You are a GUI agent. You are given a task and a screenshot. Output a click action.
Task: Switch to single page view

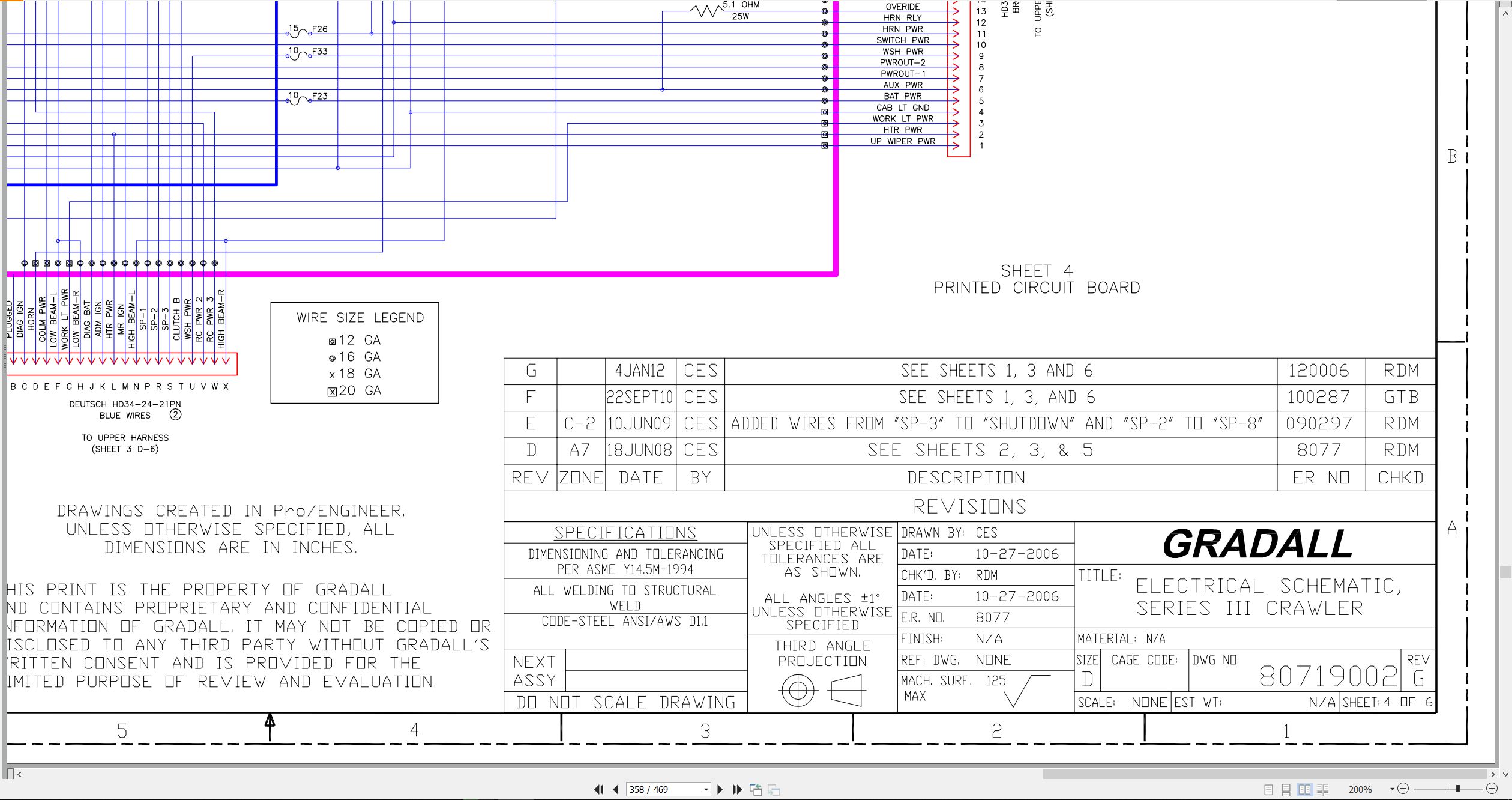point(1268,790)
